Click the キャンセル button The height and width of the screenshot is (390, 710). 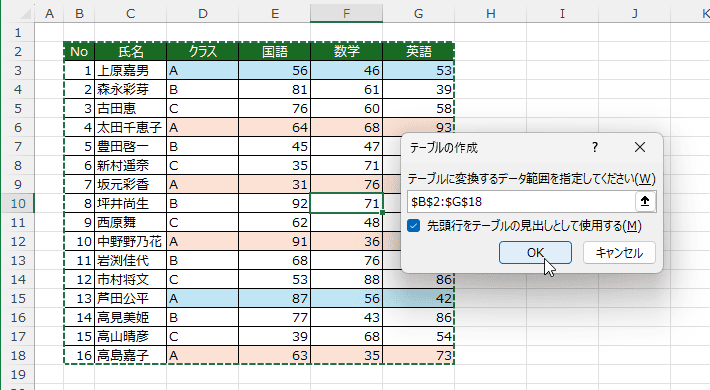tap(619, 252)
